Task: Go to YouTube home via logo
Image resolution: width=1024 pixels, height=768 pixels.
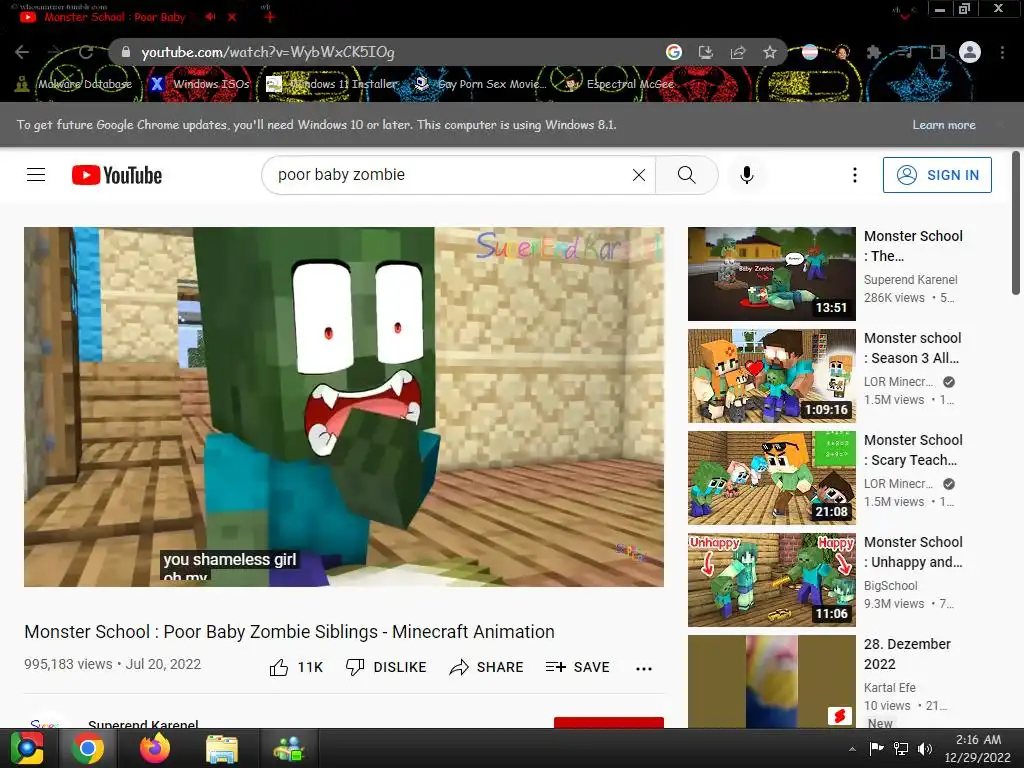Action: pos(117,175)
